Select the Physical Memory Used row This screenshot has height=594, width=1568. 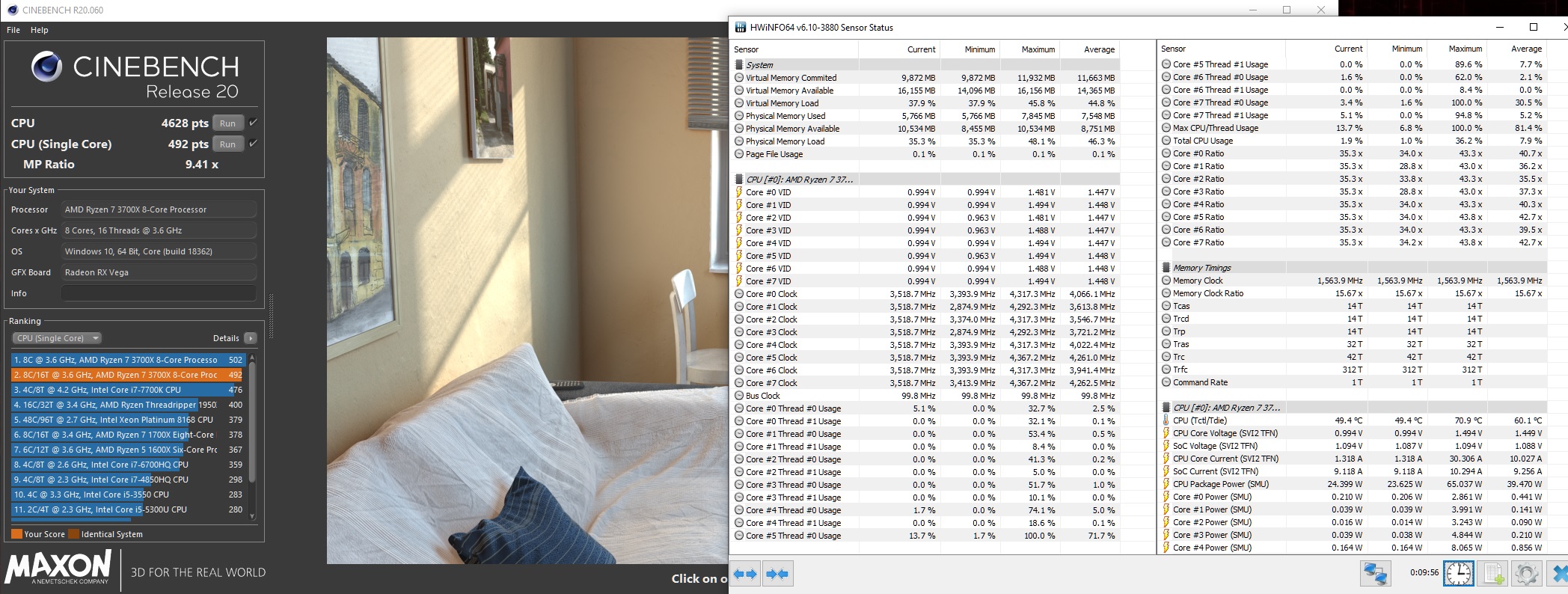point(926,116)
